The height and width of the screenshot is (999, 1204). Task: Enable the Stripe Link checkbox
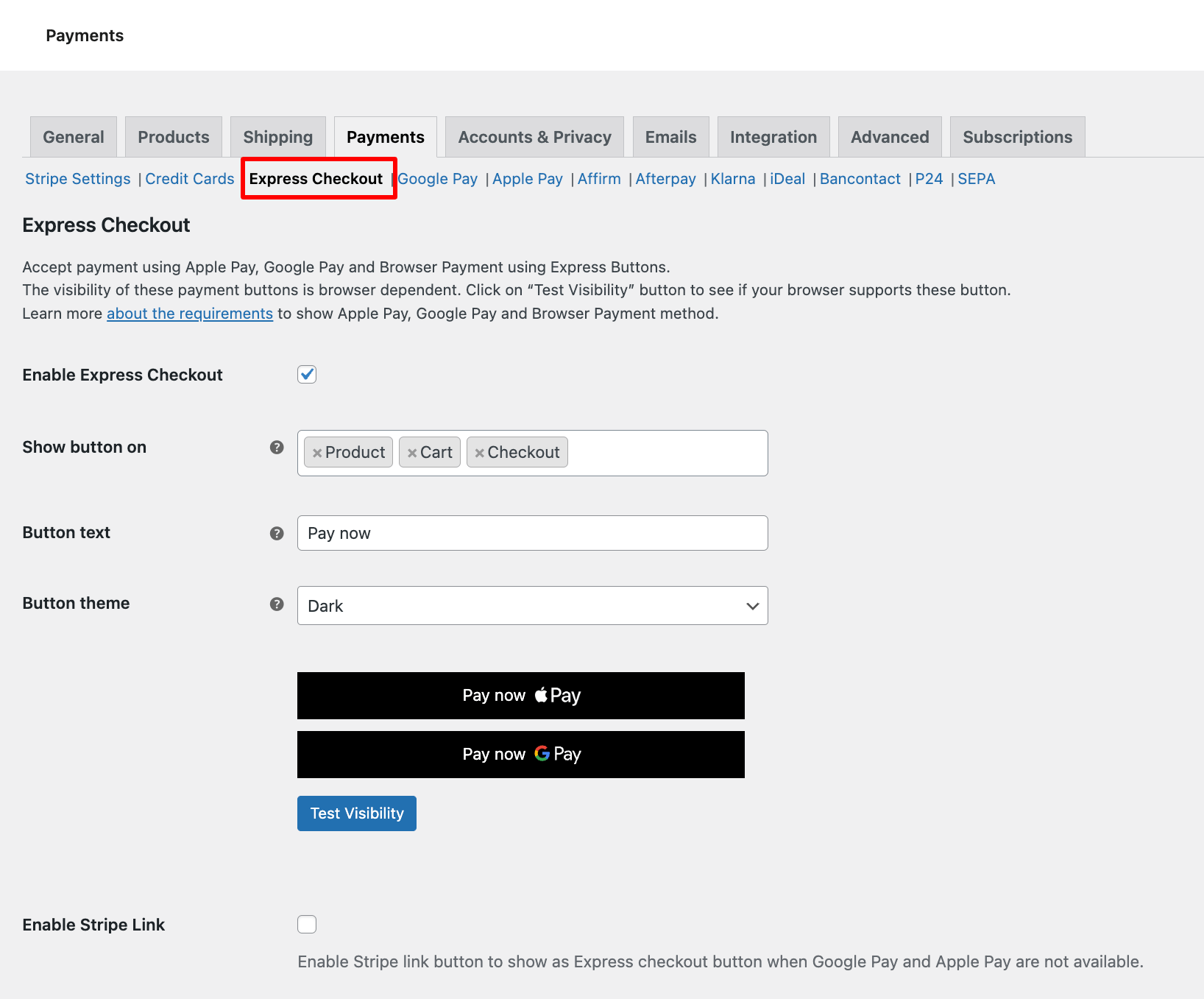tap(307, 924)
